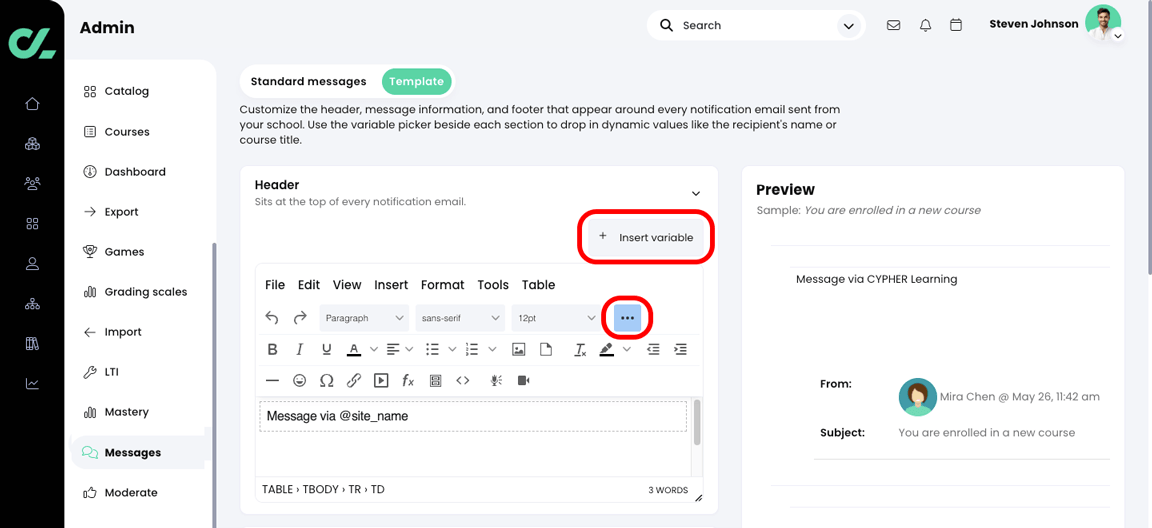The height and width of the screenshot is (528, 1152).
Task: Expand bullet list style arrow
Action: tap(453, 350)
